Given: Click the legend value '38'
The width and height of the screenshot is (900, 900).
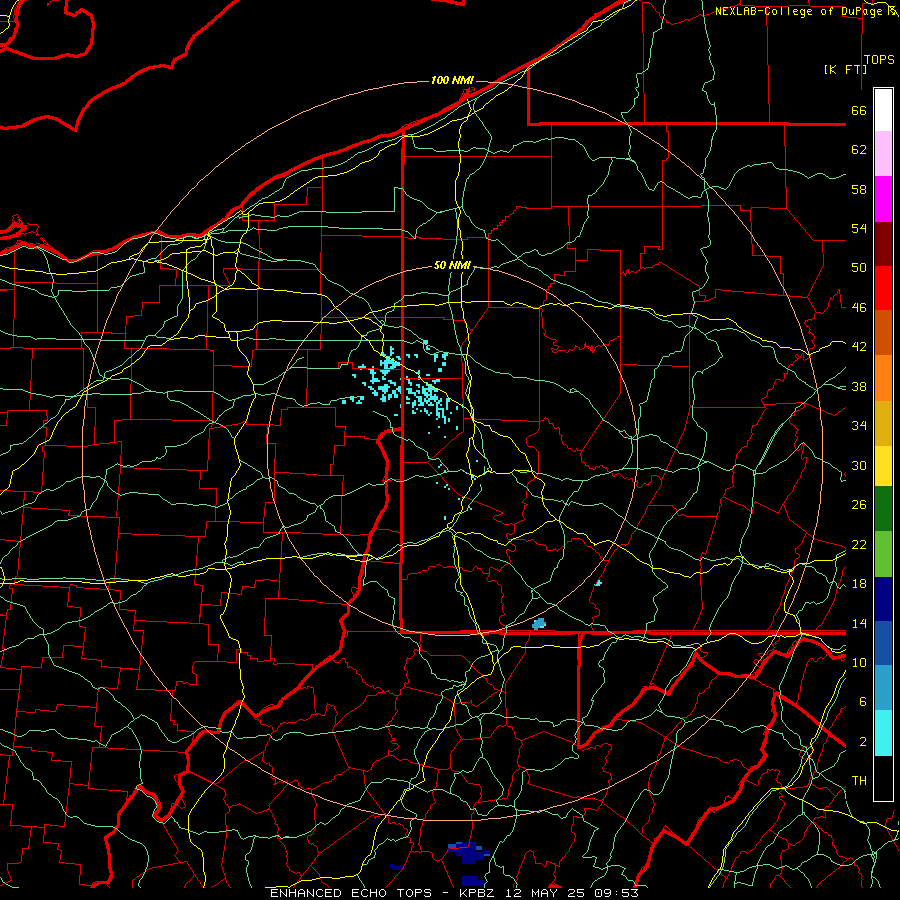Looking at the screenshot, I should [x=859, y=387].
